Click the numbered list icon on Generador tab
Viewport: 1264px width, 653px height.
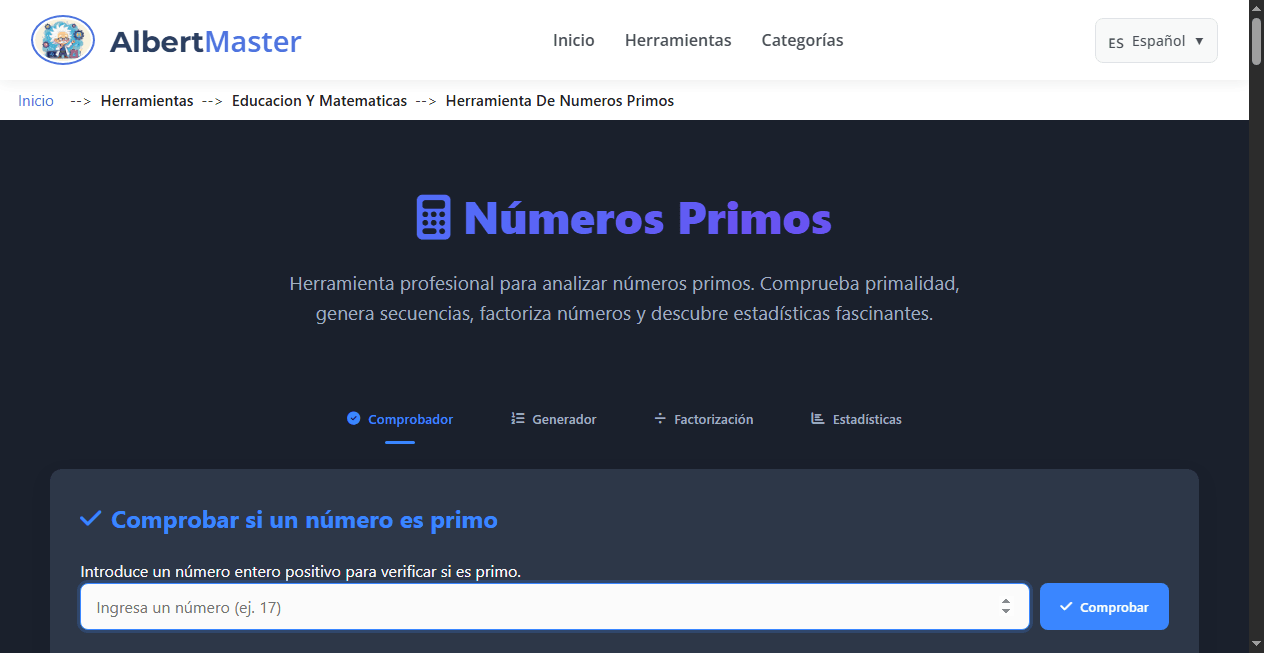(x=517, y=419)
